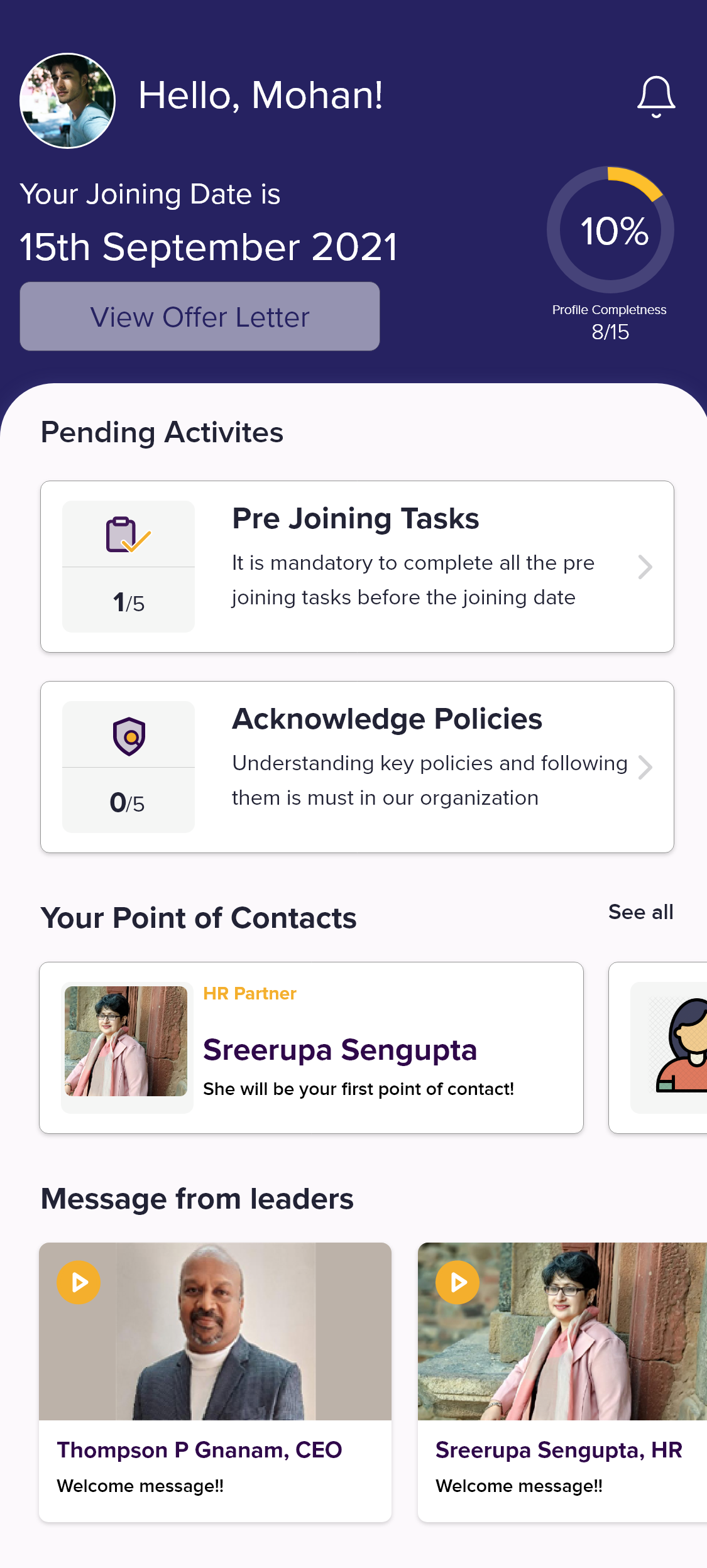Open Thompson P Gnanam, CEO message title
The width and height of the screenshot is (707, 1568).
199,1450
